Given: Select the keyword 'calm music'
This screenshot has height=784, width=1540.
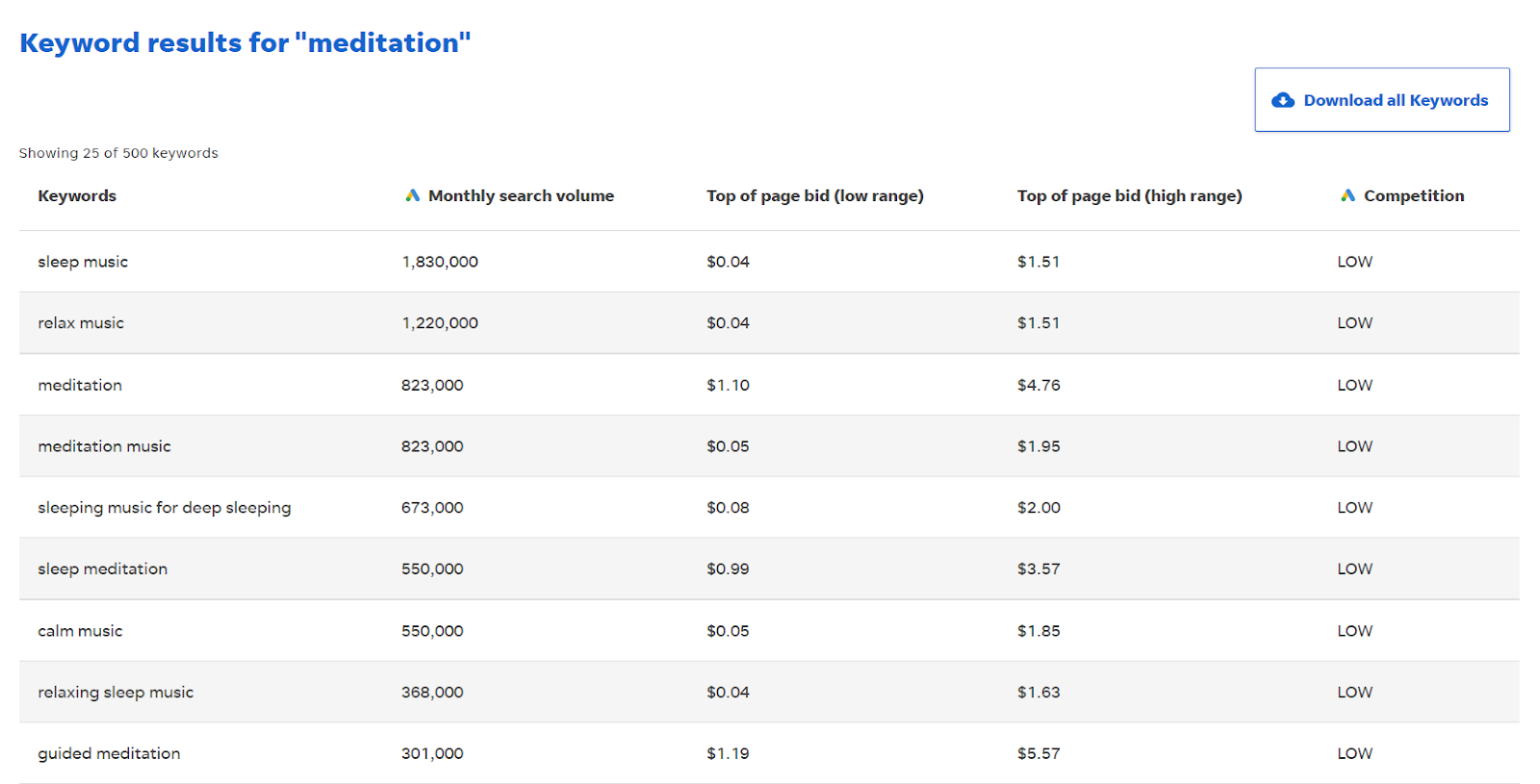Looking at the screenshot, I should [x=80, y=631].
